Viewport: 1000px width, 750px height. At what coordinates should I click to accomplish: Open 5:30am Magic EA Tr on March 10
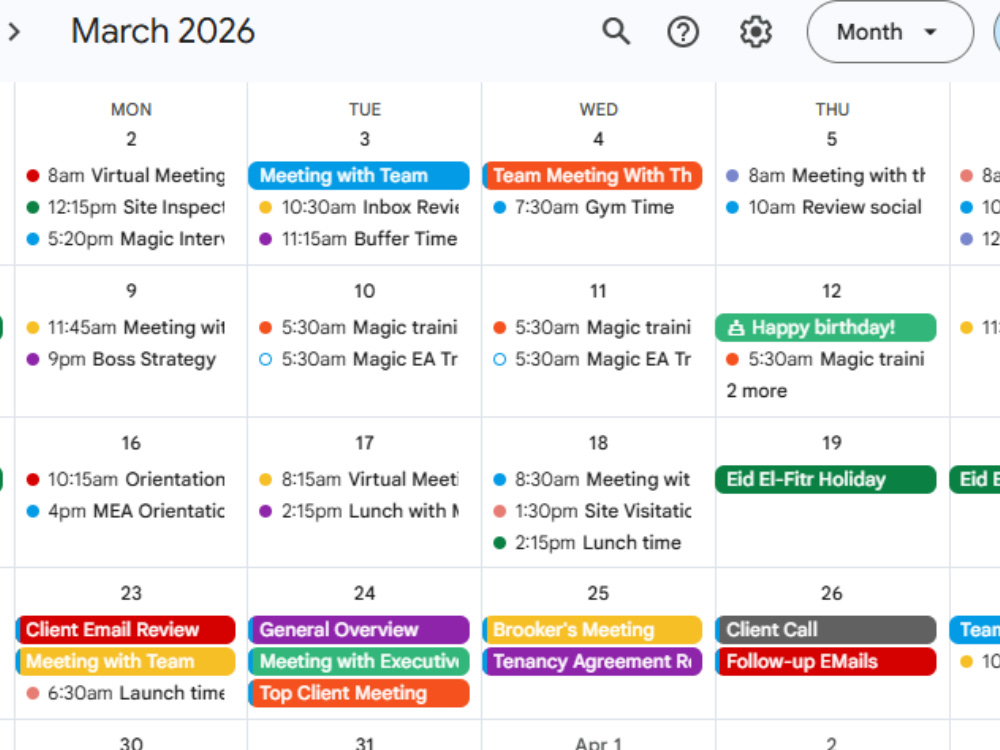[359, 359]
